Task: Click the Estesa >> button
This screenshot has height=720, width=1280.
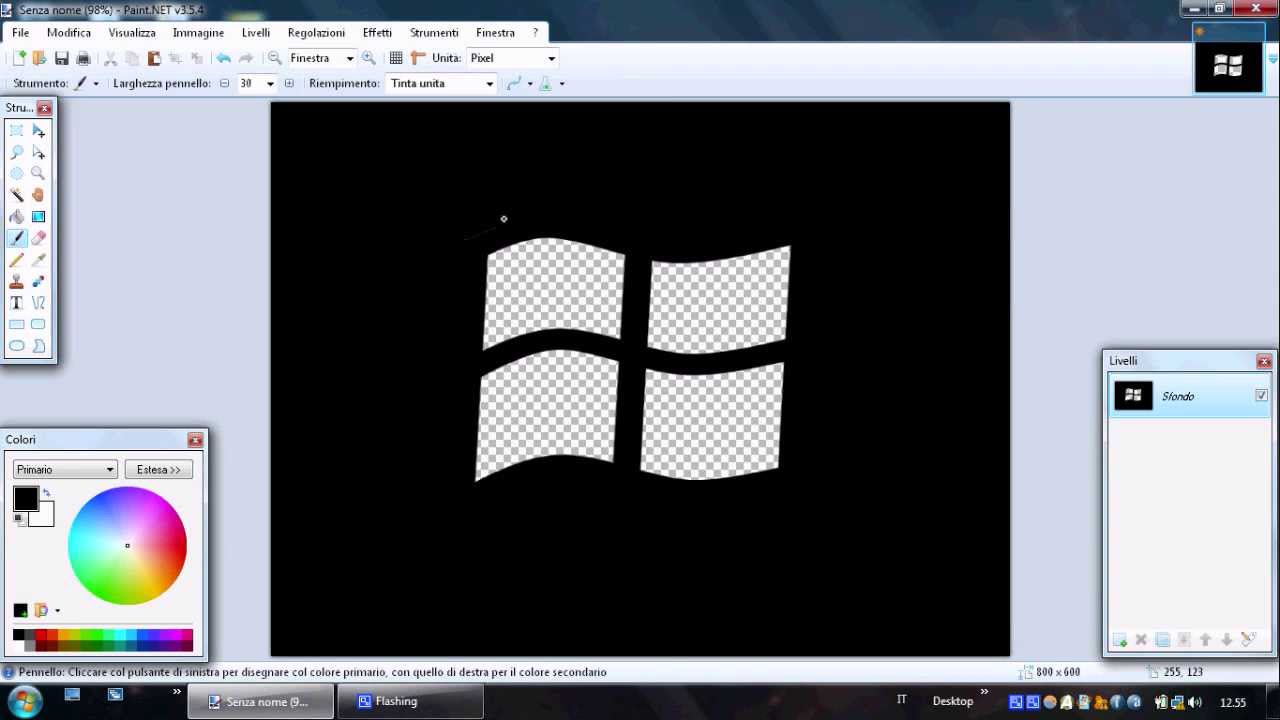Action: click(159, 470)
